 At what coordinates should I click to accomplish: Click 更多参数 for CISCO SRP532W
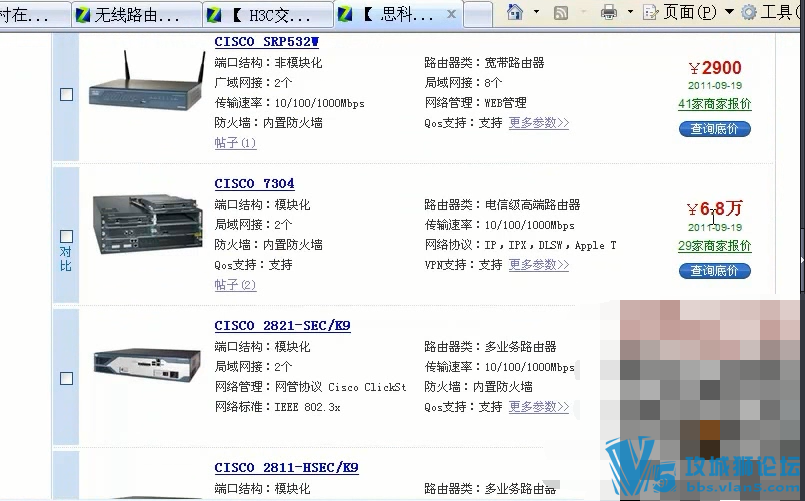coord(539,123)
